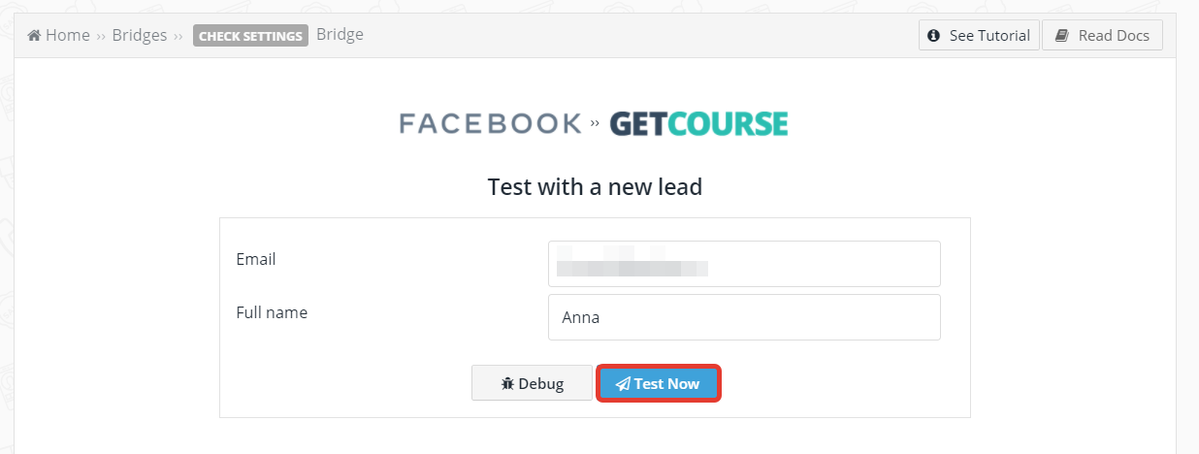
Task: Click the book icon beside Read Docs
Action: point(1061,36)
